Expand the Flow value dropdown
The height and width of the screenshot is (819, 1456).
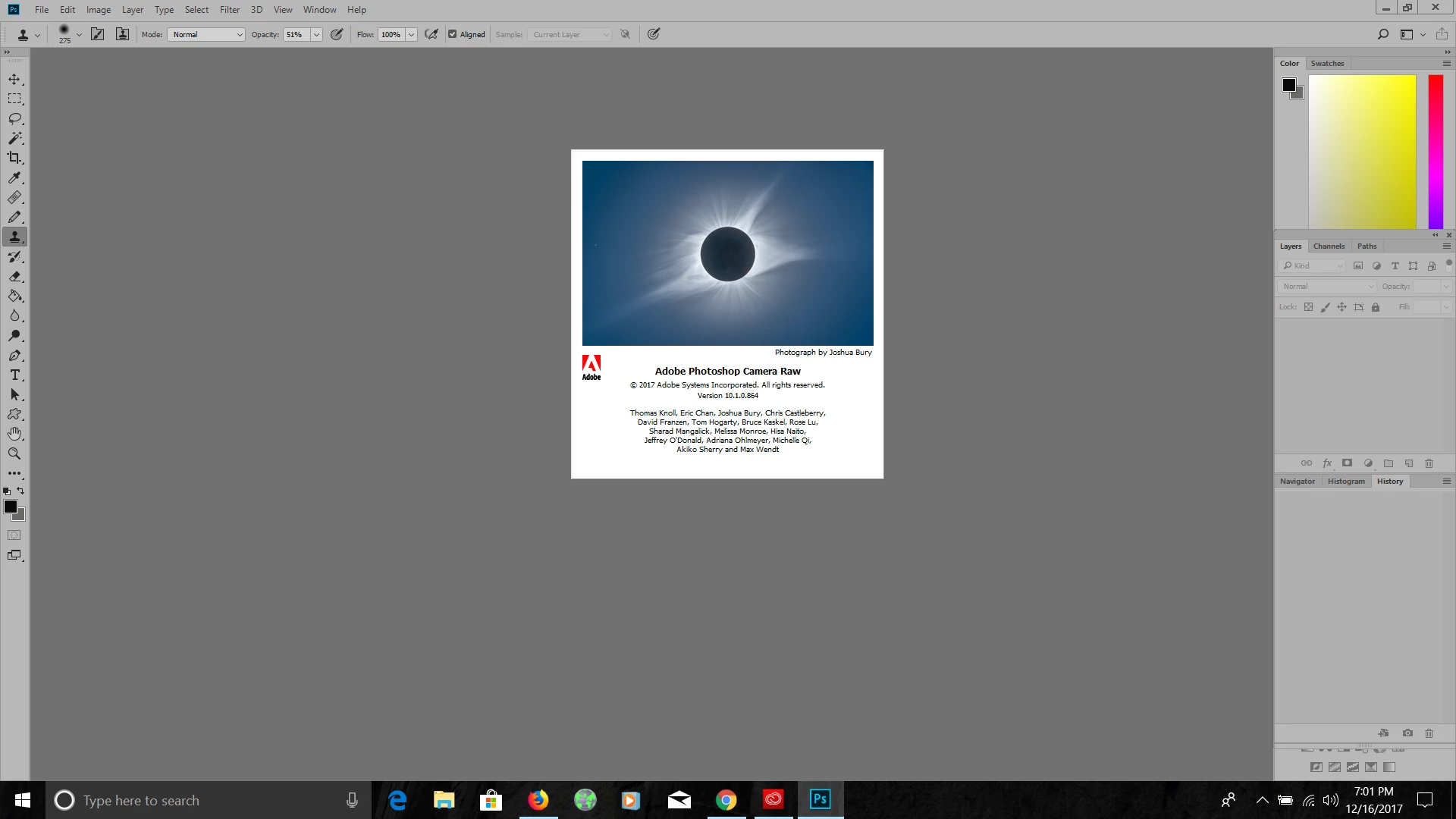411,34
